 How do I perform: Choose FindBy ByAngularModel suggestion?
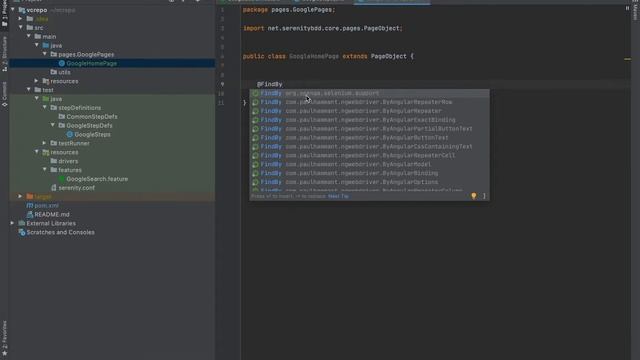pos(369,164)
